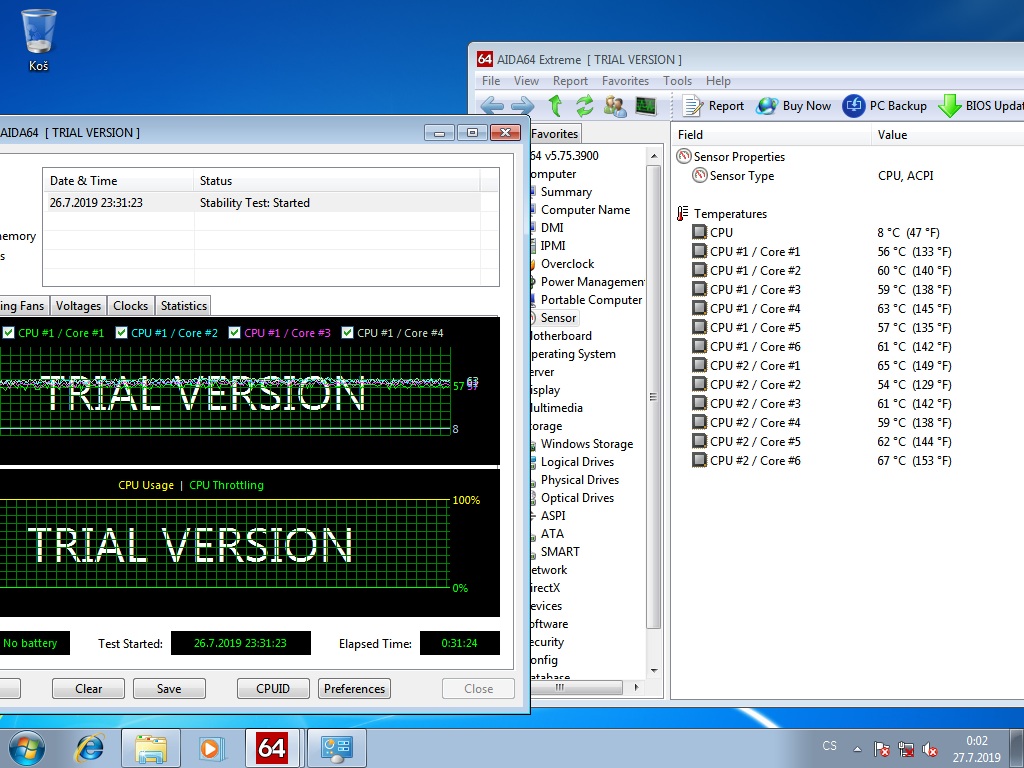This screenshot has height=768, width=1024.
Task: Uncheck CPU #1 / Core #1 graph checkbox
Action: (9, 333)
